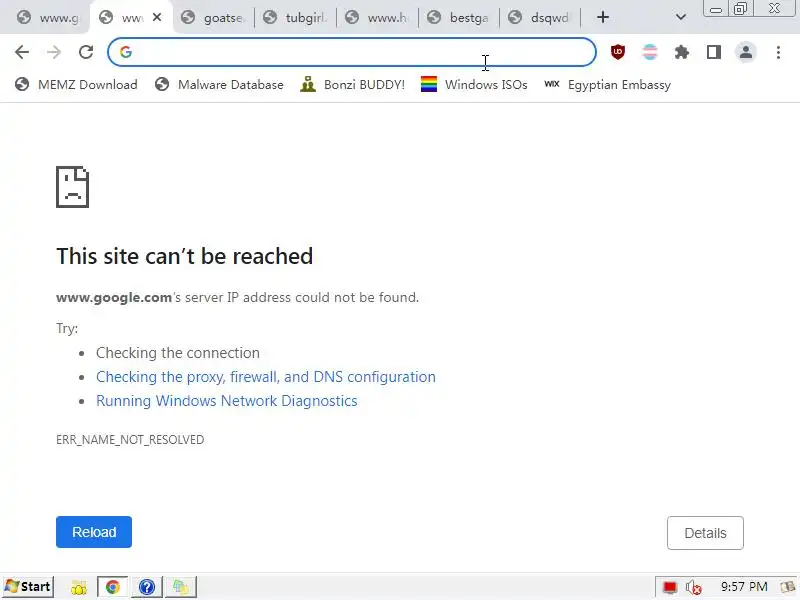Open the Extensions puzzle menu

pos(682,52)
